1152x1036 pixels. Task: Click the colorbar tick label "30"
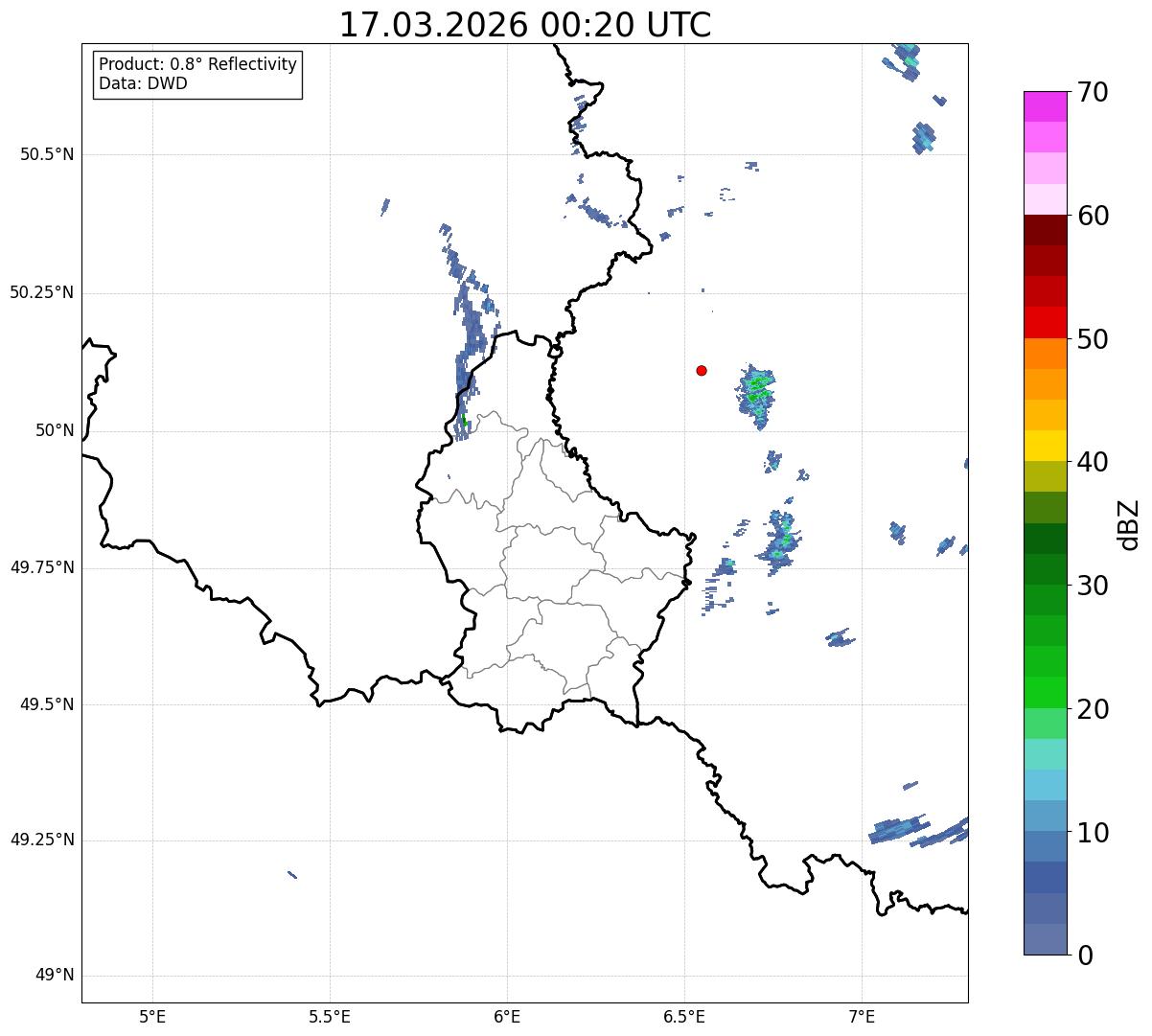(1093, 586)
